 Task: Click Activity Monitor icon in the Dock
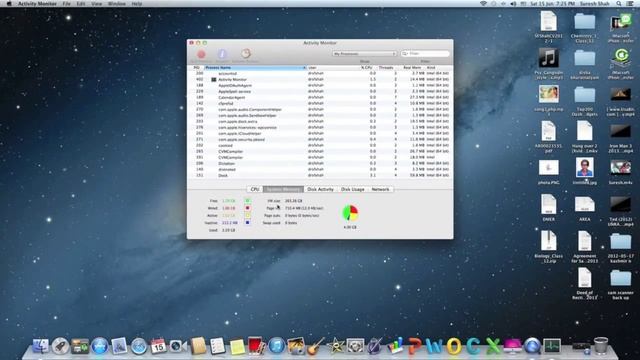coord(552,346)
